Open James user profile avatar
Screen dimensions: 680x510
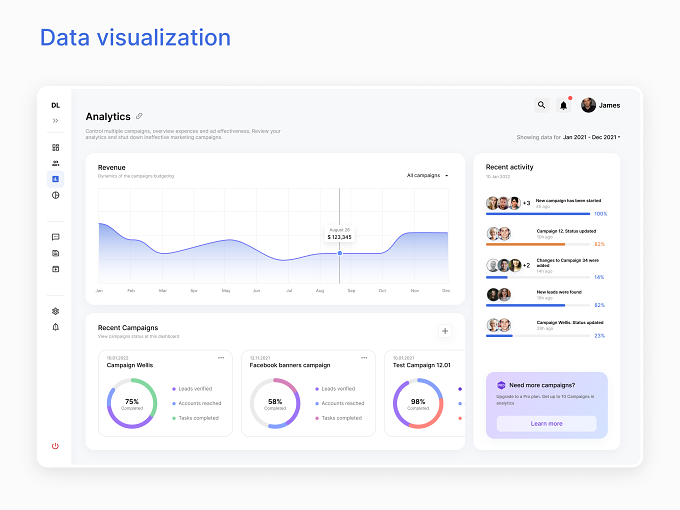point(588,105)
